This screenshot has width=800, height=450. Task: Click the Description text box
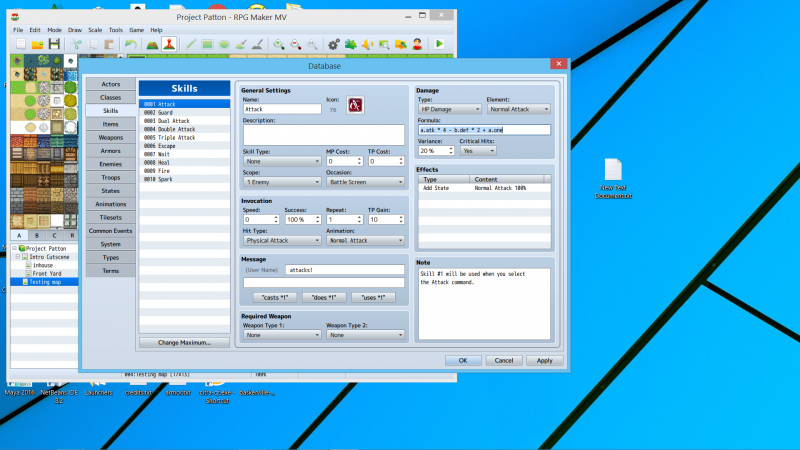(x=323, y=135)
